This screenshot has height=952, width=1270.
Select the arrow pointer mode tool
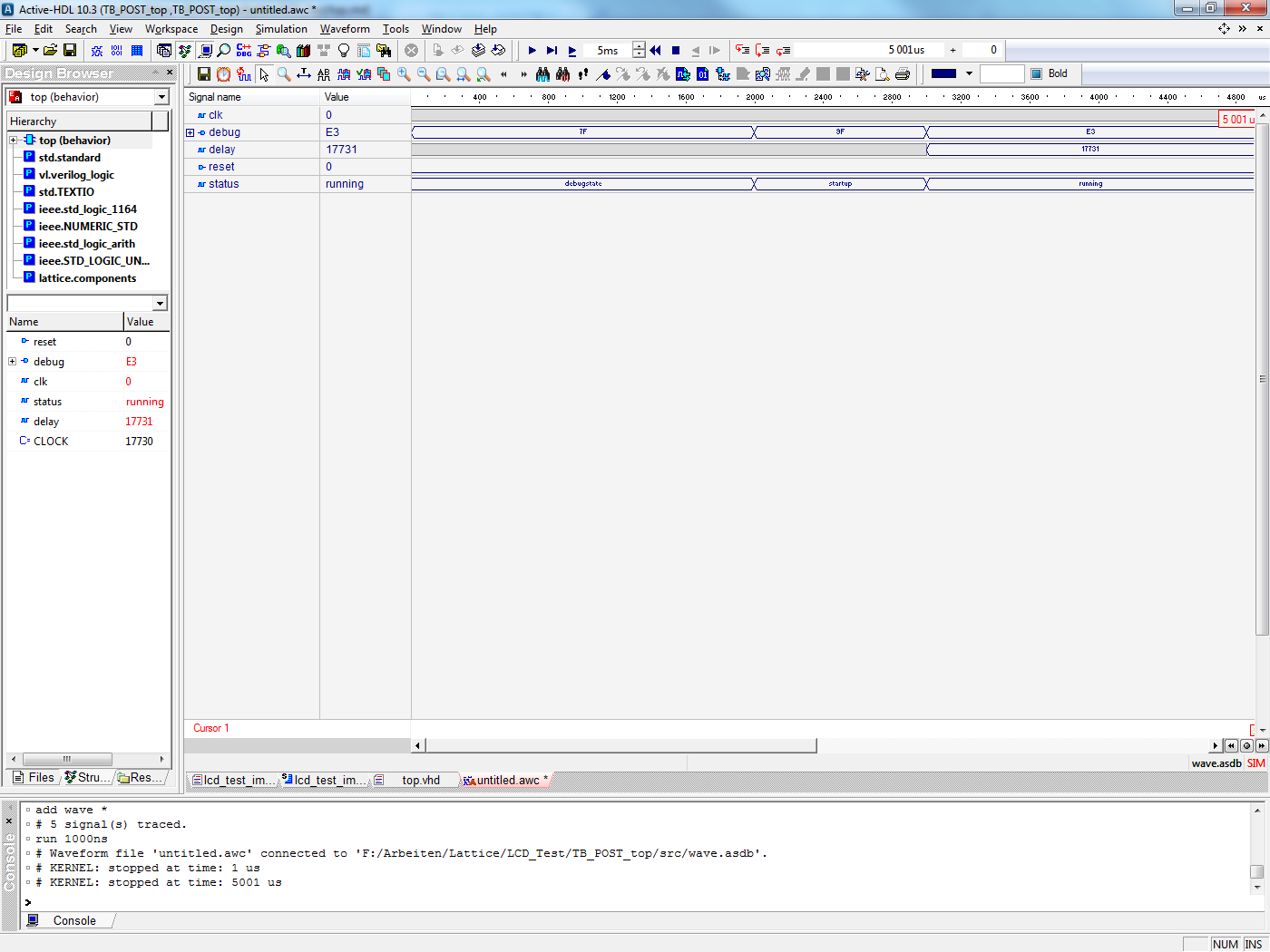[264, 74]
